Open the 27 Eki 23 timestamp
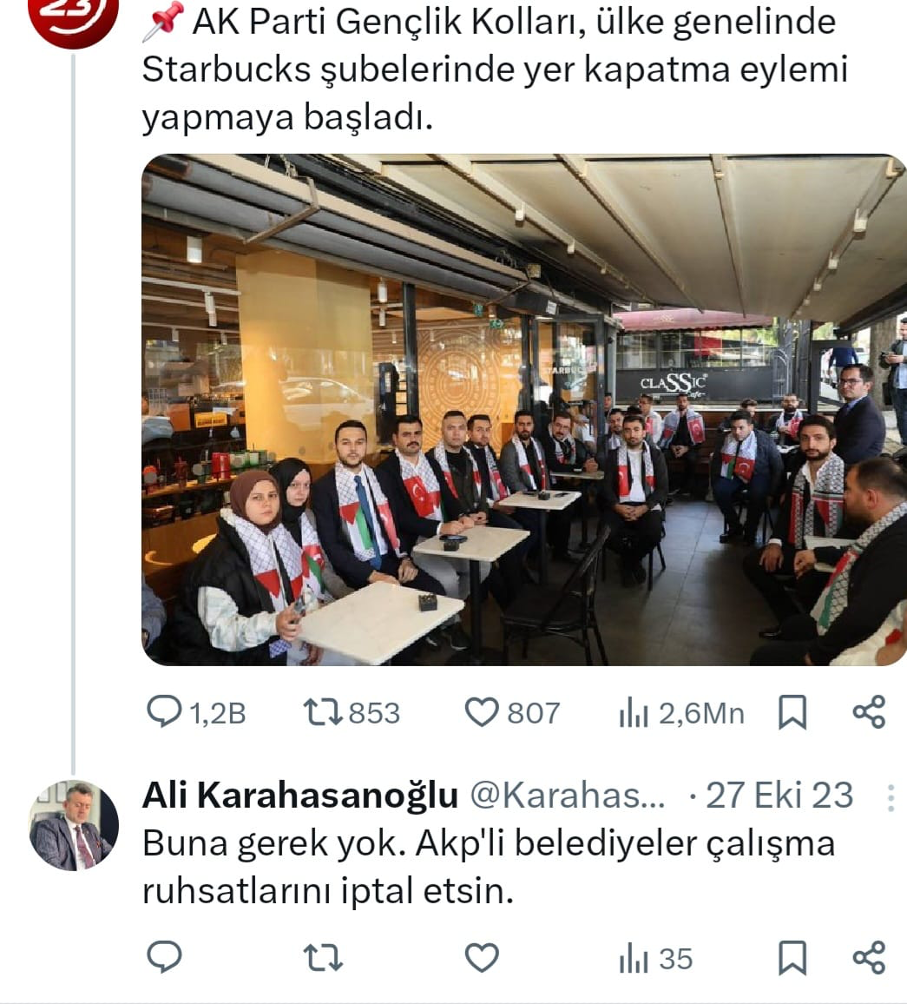Image resolution: width=908 pixels, height=1004 pixels. 779,796
